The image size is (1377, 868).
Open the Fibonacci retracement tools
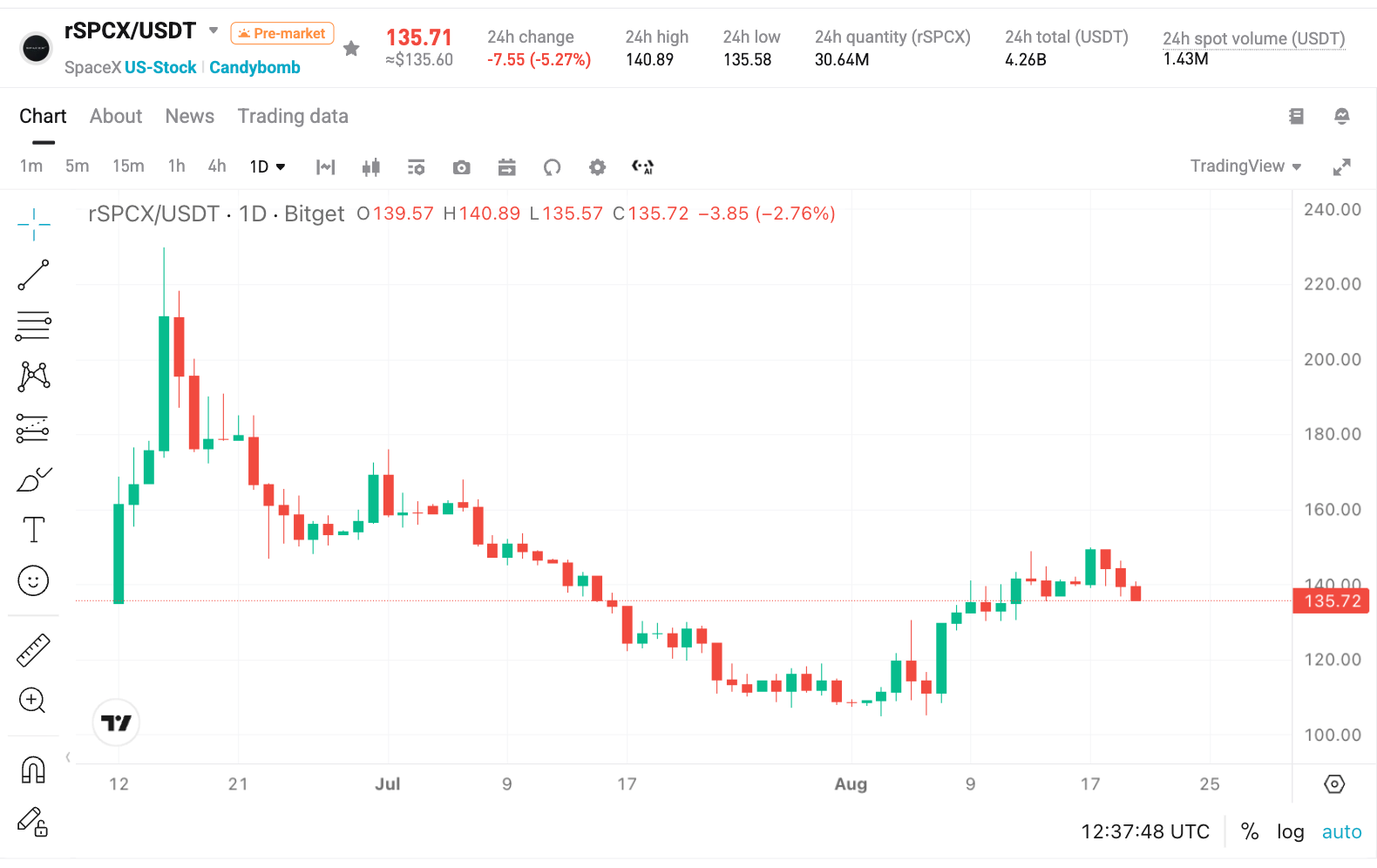34,326
